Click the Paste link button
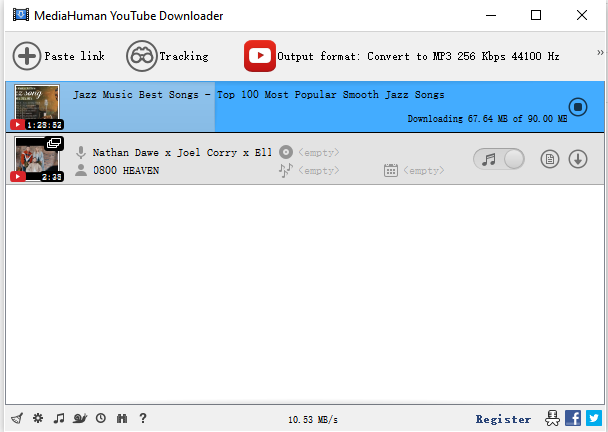Screen dimensions: 608x432 [x=58, y=56]
